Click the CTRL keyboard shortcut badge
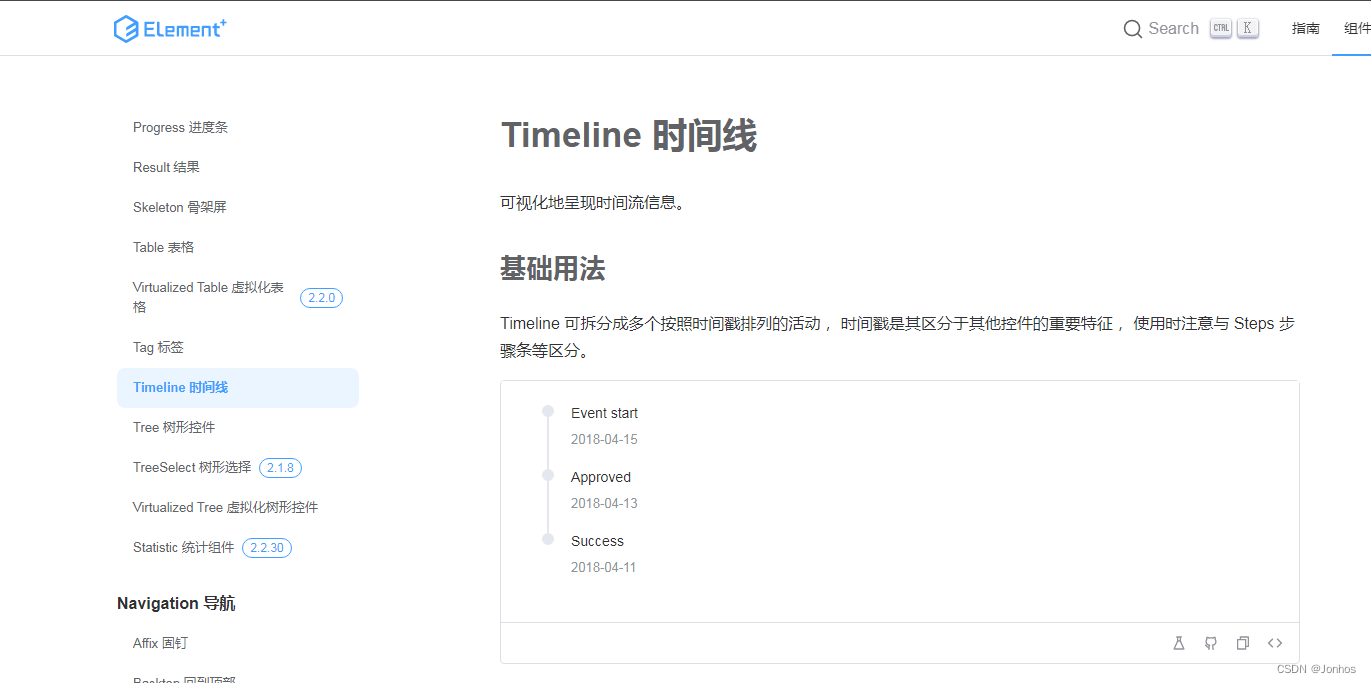Image resolution: width=1371 pixels, height=683 pixels. click(x=1220, y=28)
